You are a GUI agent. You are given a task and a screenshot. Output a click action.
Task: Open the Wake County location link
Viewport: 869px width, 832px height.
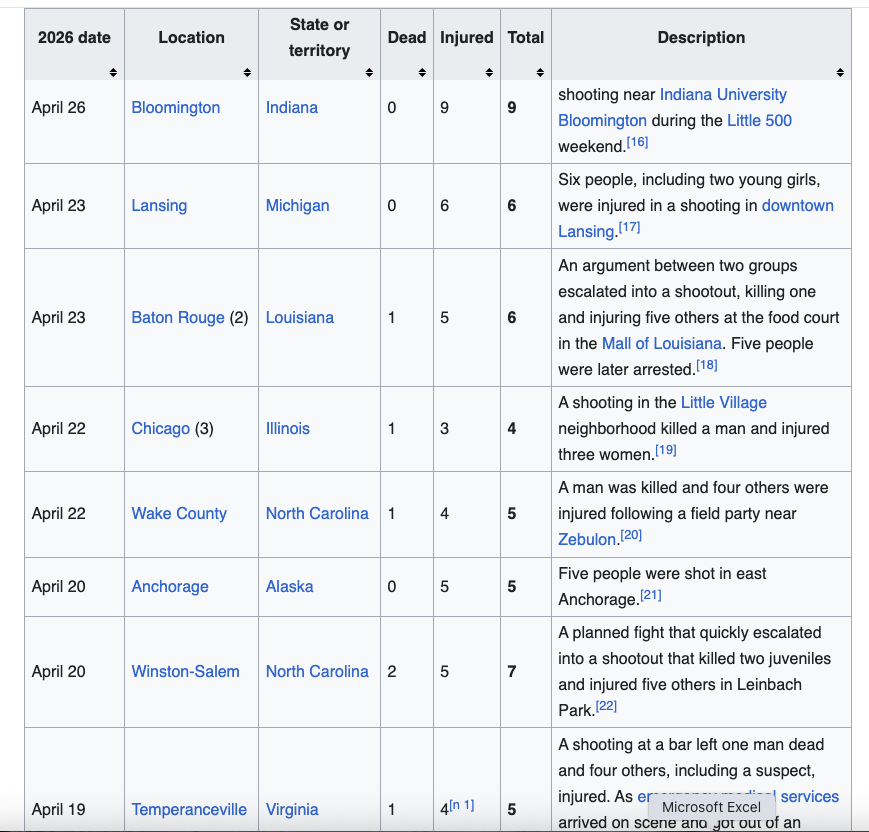tap(179, 513)
